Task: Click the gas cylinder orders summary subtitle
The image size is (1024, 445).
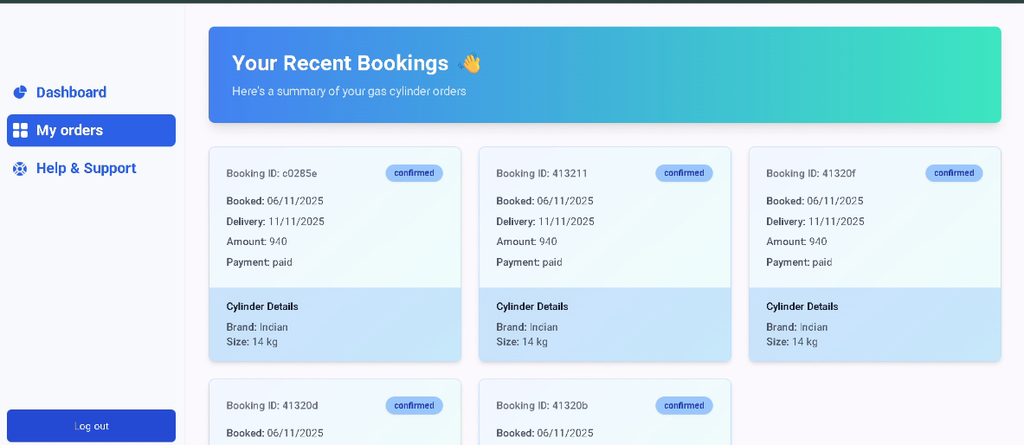Action: [349, 91]
